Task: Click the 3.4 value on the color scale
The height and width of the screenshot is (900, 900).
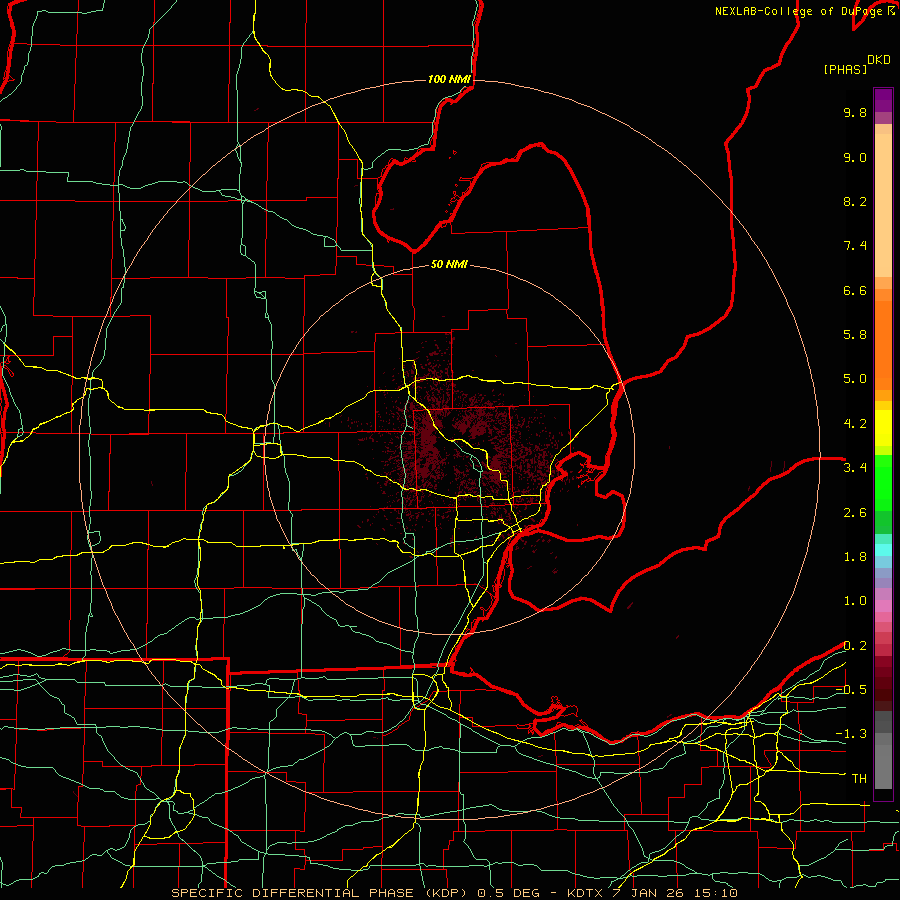Action: tap(855, 468)
